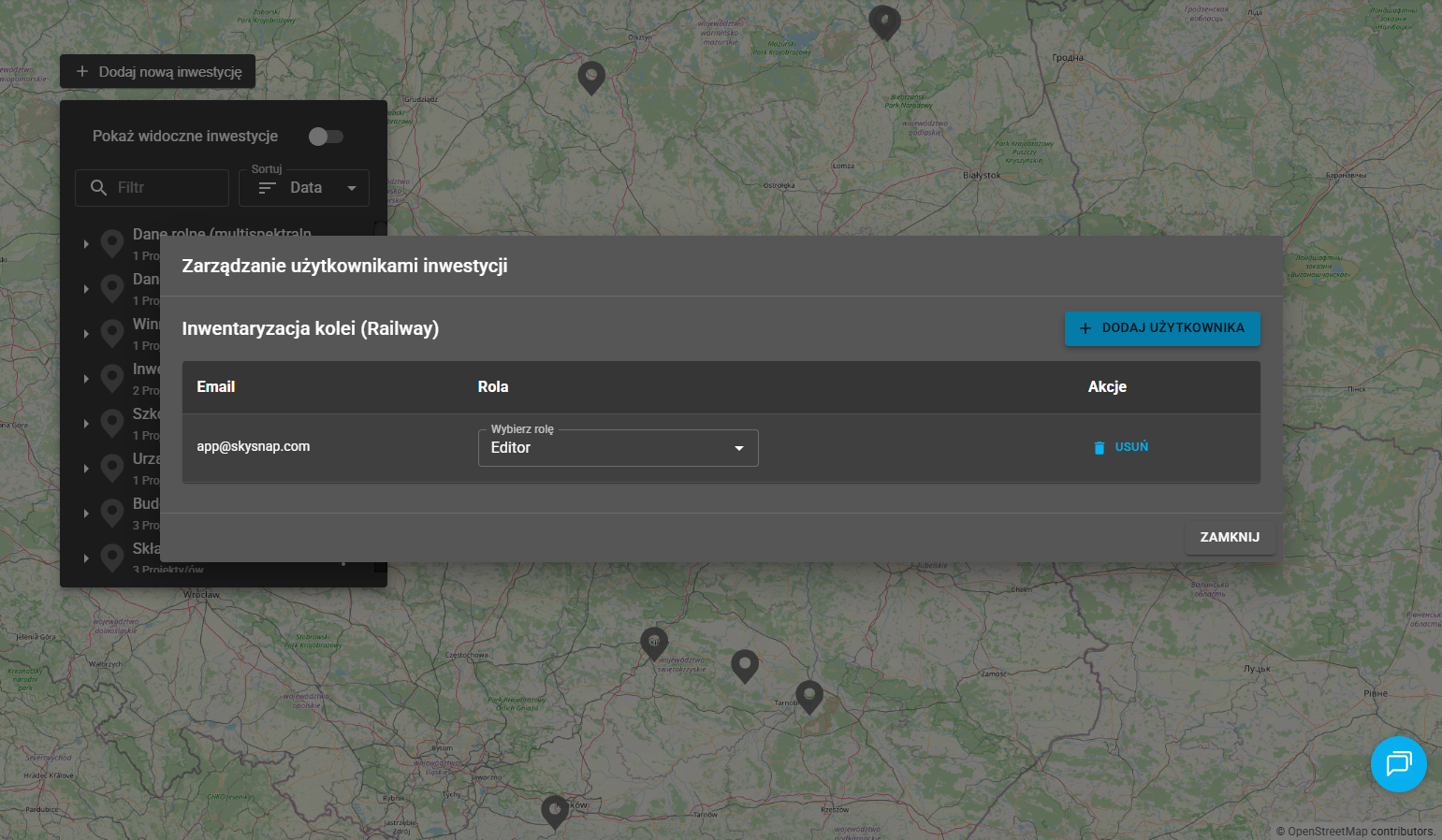Click Dodaj nową inwestycję button
The width and height of the screenshot is (1442, 840).
pyautogui.click(x=157, y=72)
